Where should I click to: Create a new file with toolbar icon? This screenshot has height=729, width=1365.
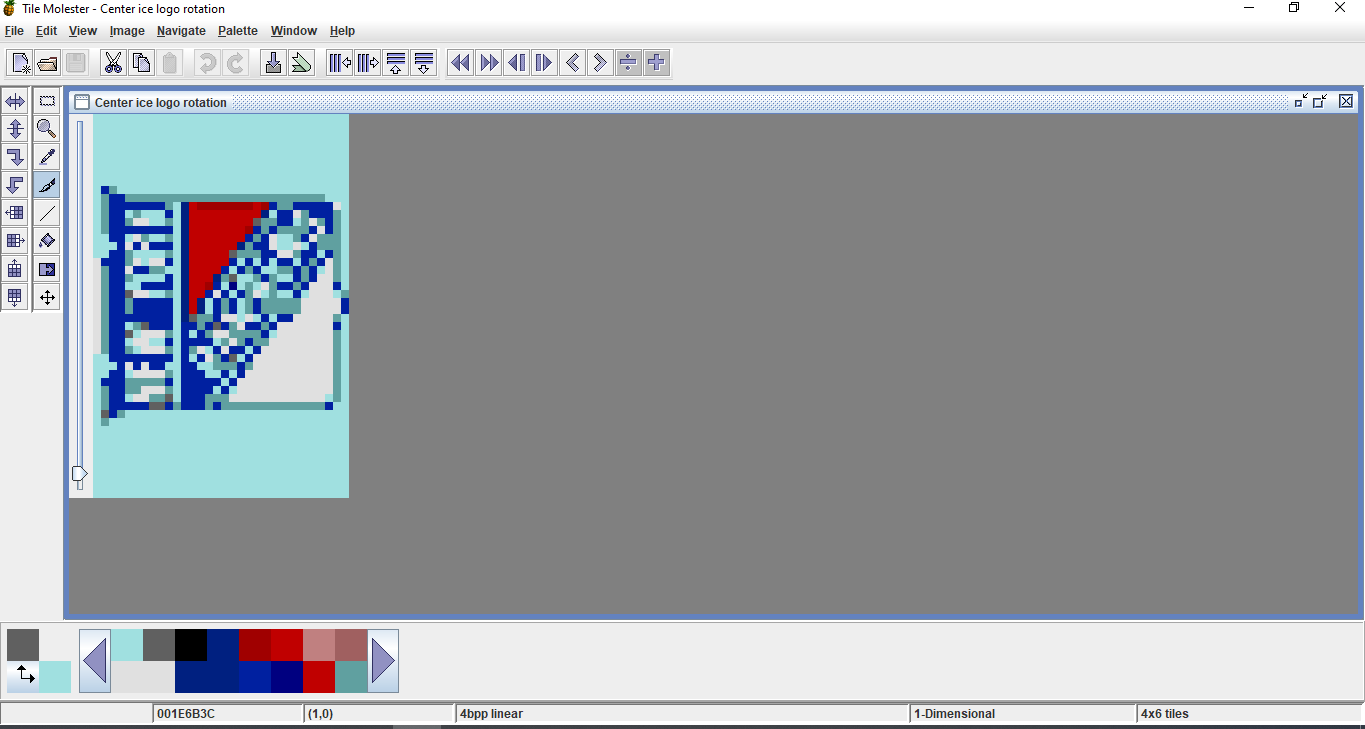20,63
